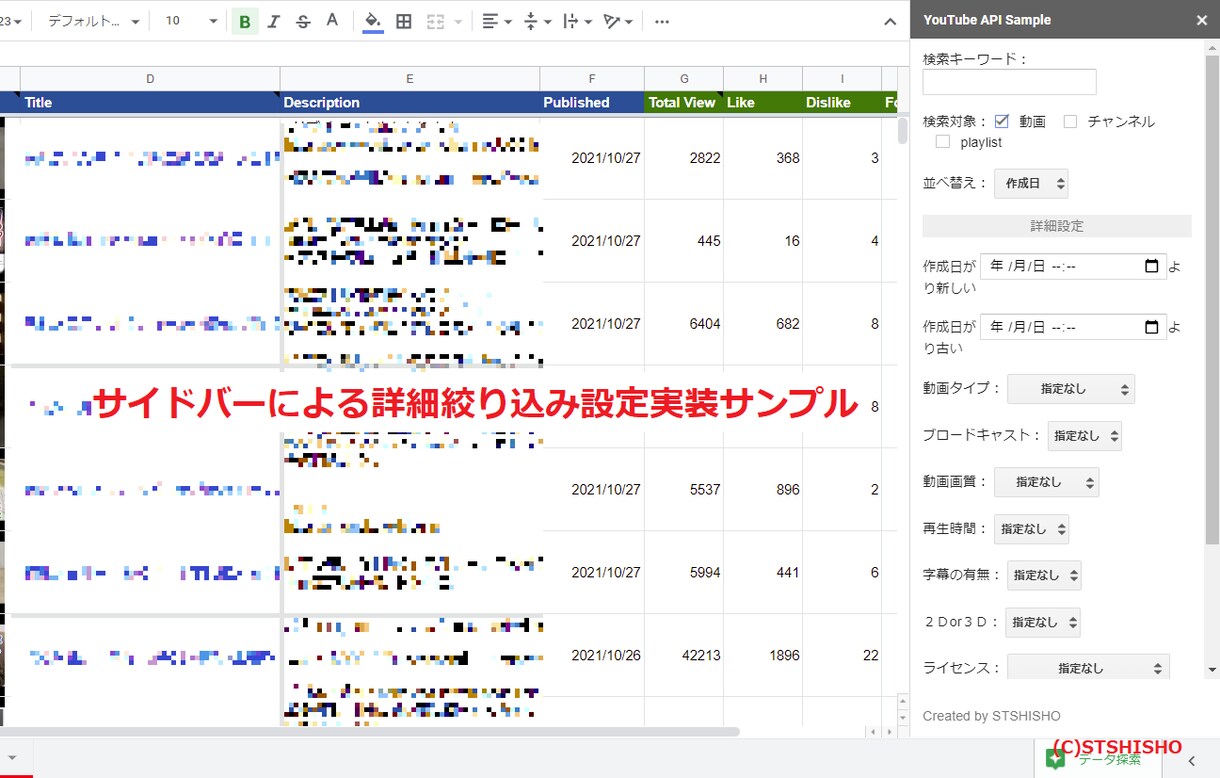Click the sidebar scroll down arrow
This screenshot has height=778, width=1220.
[x=1212, y=670]
